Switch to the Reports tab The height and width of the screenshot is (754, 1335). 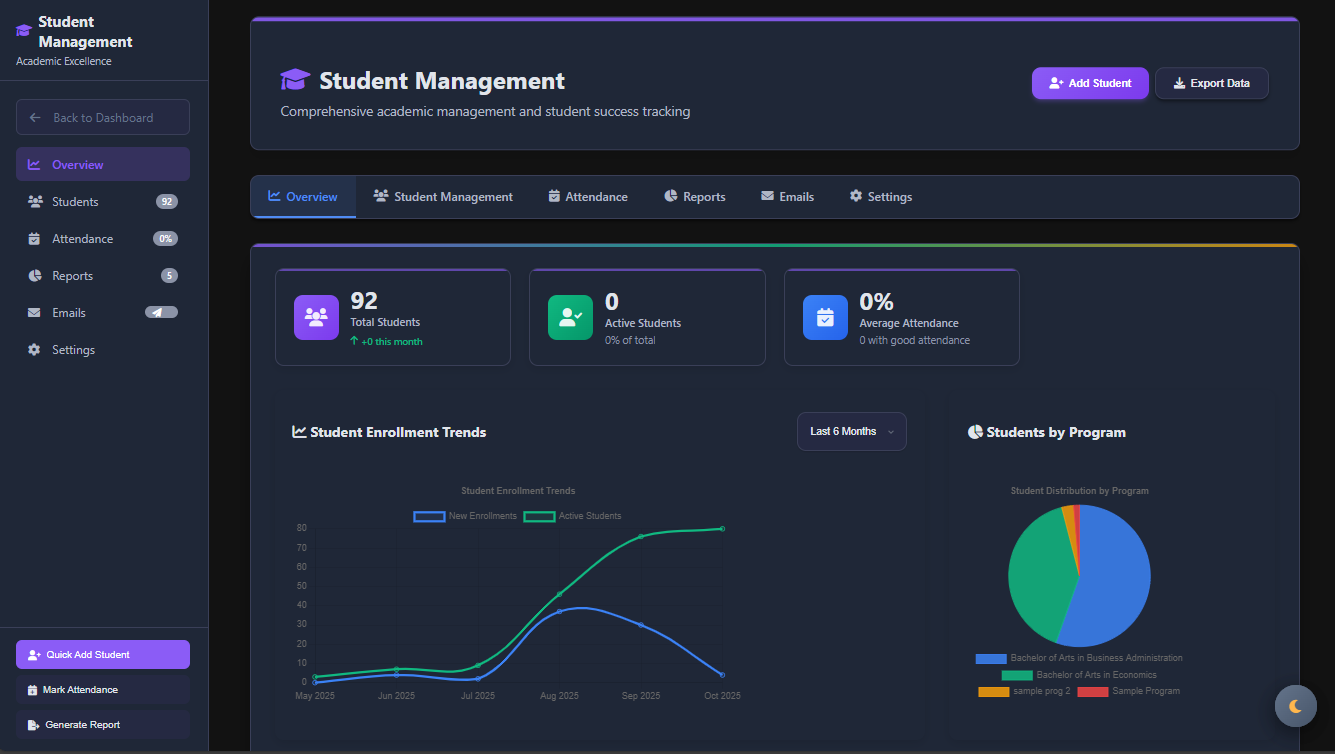click(x=694, y=197)
